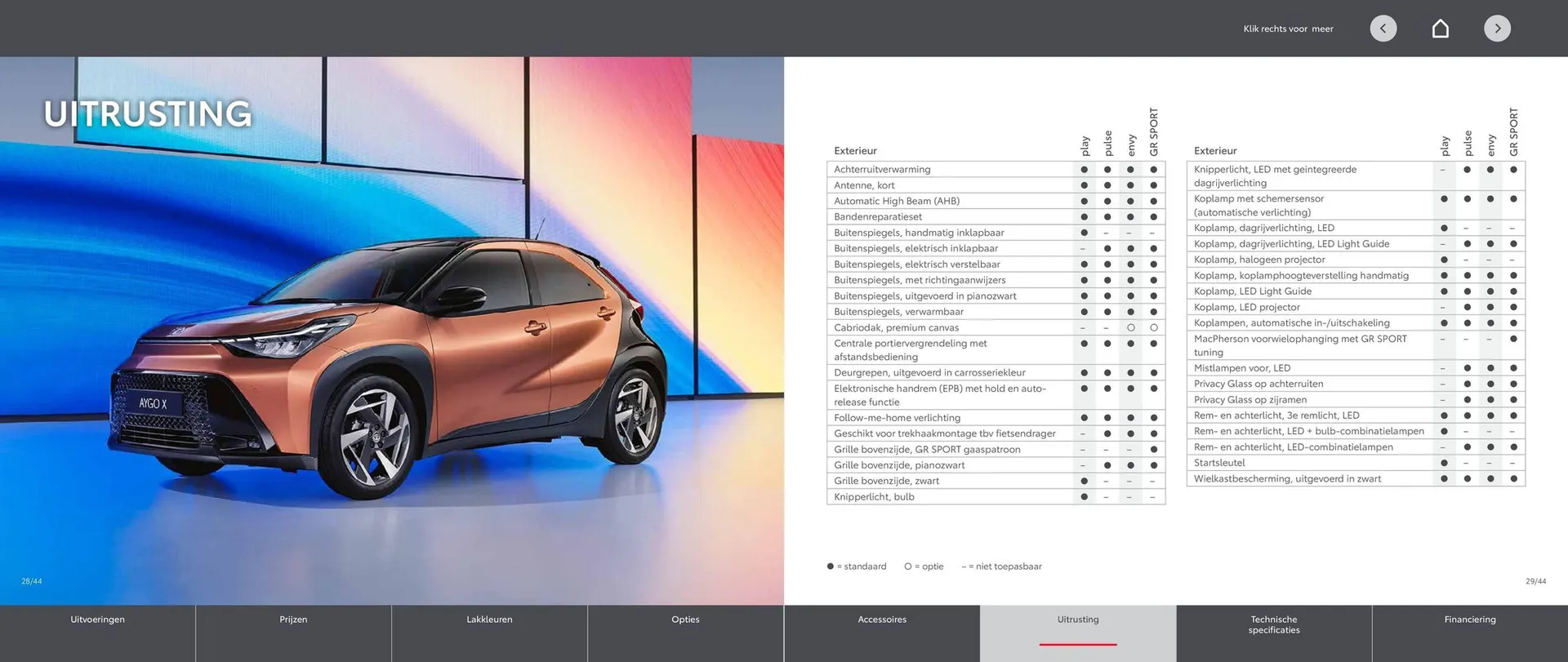Viewport: 1568px width, 662px height.
Task: Click 'Koplamp, halogeen projector' row
Action: pyautogui.click(x=1356, y=260)
